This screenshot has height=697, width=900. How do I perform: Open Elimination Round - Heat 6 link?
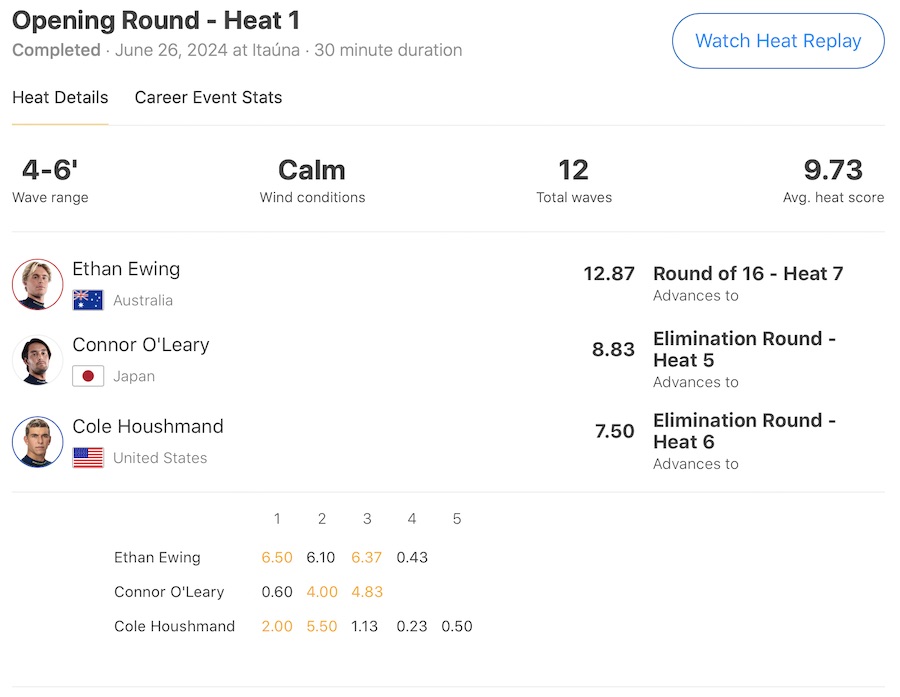(744, 431)
